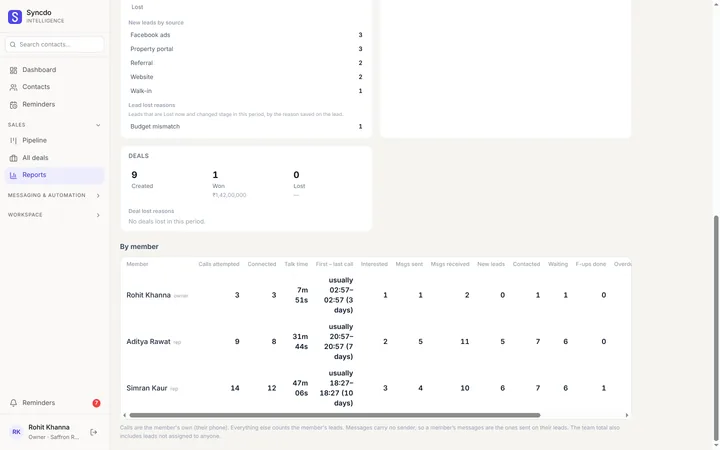Click the Talk time column header
The image size is (720, 450).
[296, 264]
